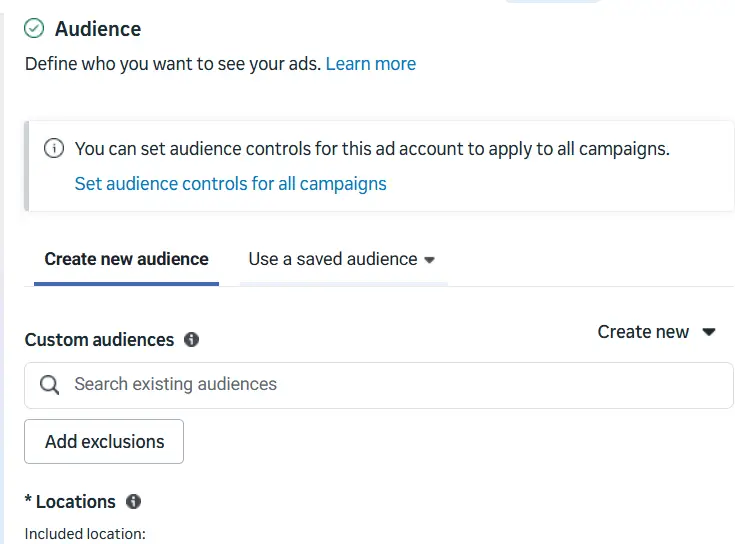Image resolution: width=735 pixels, height=544 pixels.
Task: Open the Learn more link
Action: 370,64
